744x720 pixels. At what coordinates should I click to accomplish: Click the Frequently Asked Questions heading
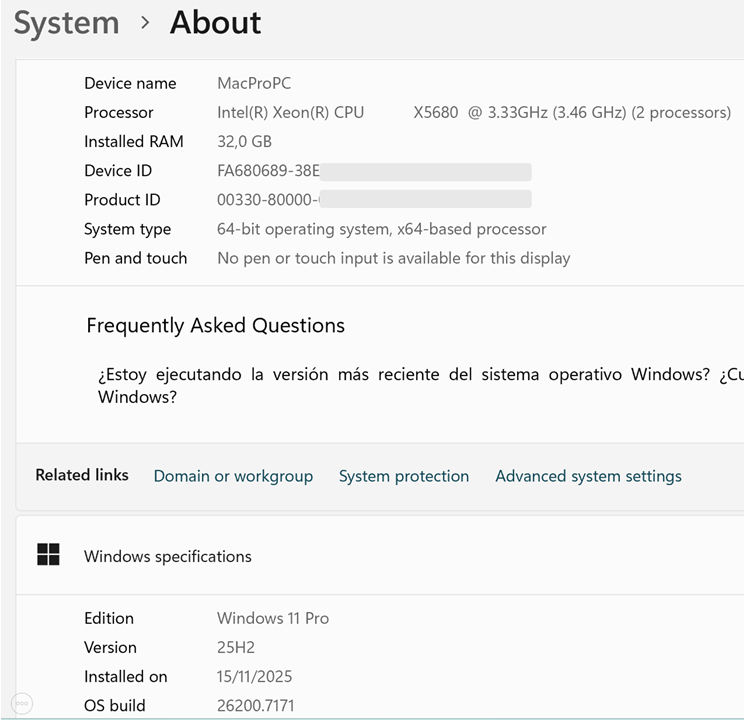tap(215, 325)
